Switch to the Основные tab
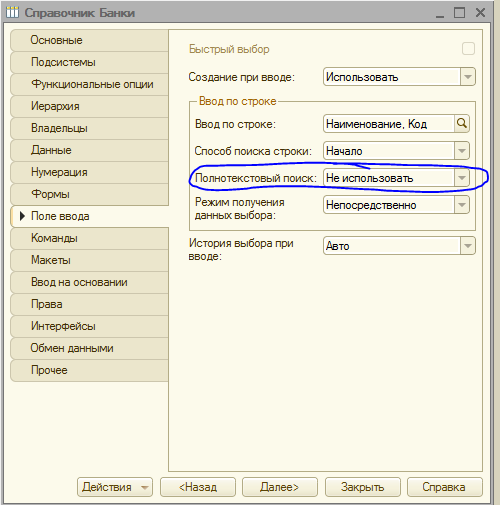 [x=89, y=40]
